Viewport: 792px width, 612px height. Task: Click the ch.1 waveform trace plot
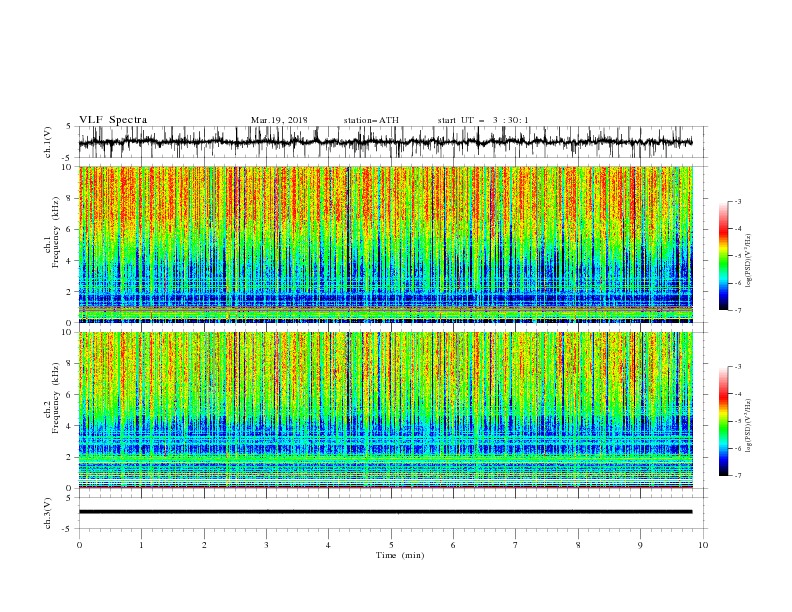tap(385, 142)
